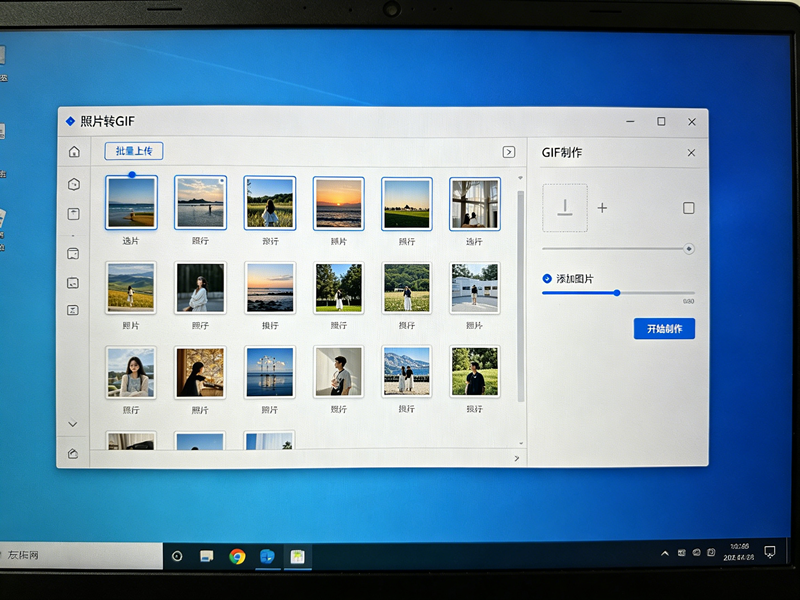The height and width of the screenshot is (600, 800).
Task: Choose the thumbnail of a woman in a white dress against a dark background
Action: [x=200, y=288]
